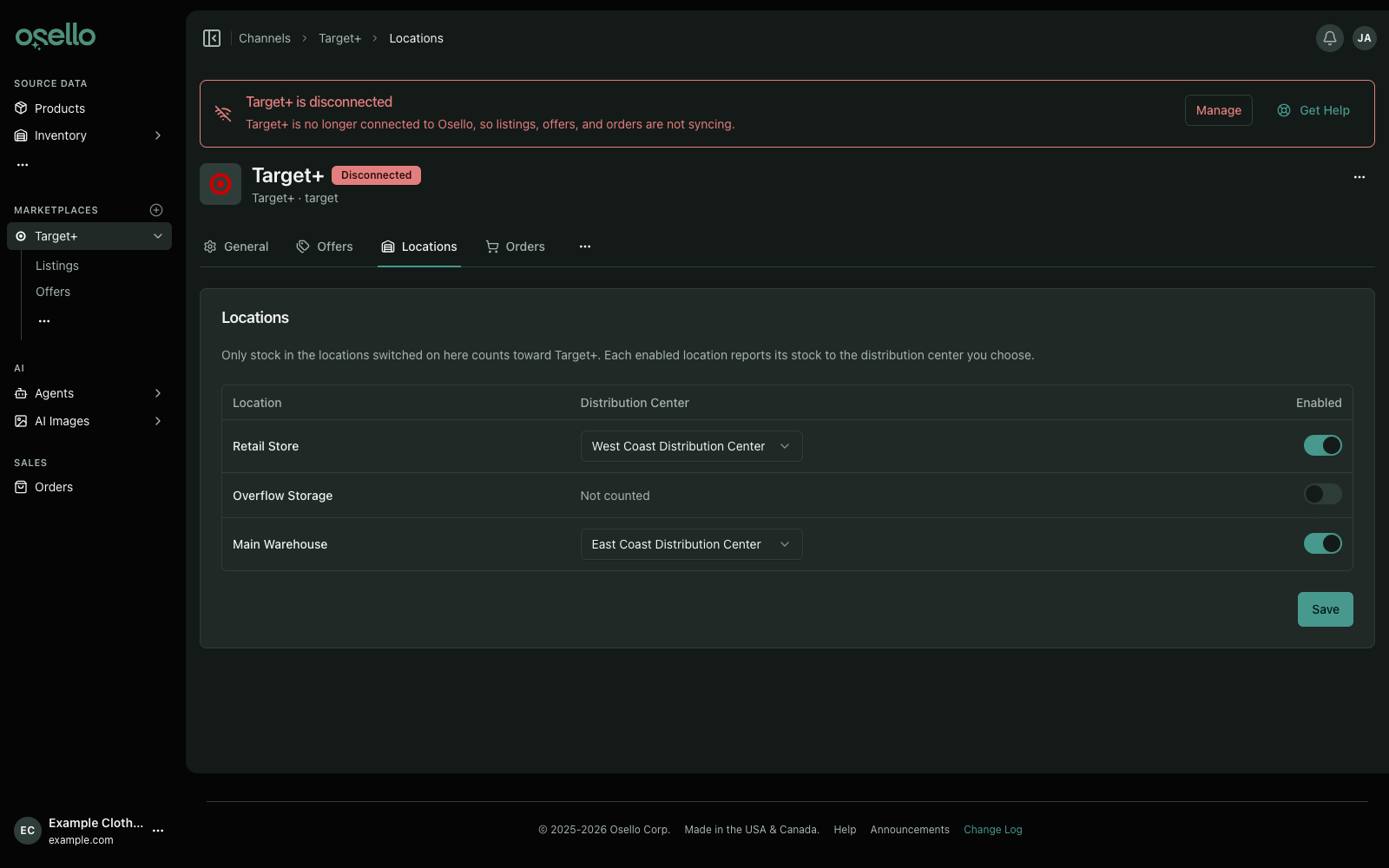The height and width of the screenshot is (868, 1389).
Task: Open the East Coast Distribution Center dropdown
Action: pos(691,544)
